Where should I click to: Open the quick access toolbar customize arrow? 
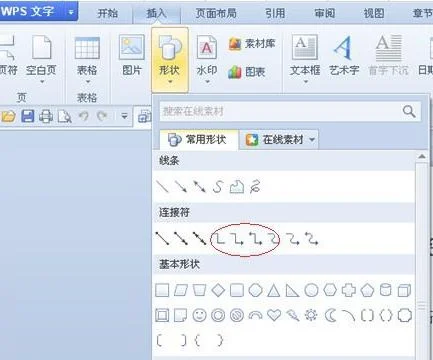click(x=124, y=116)
